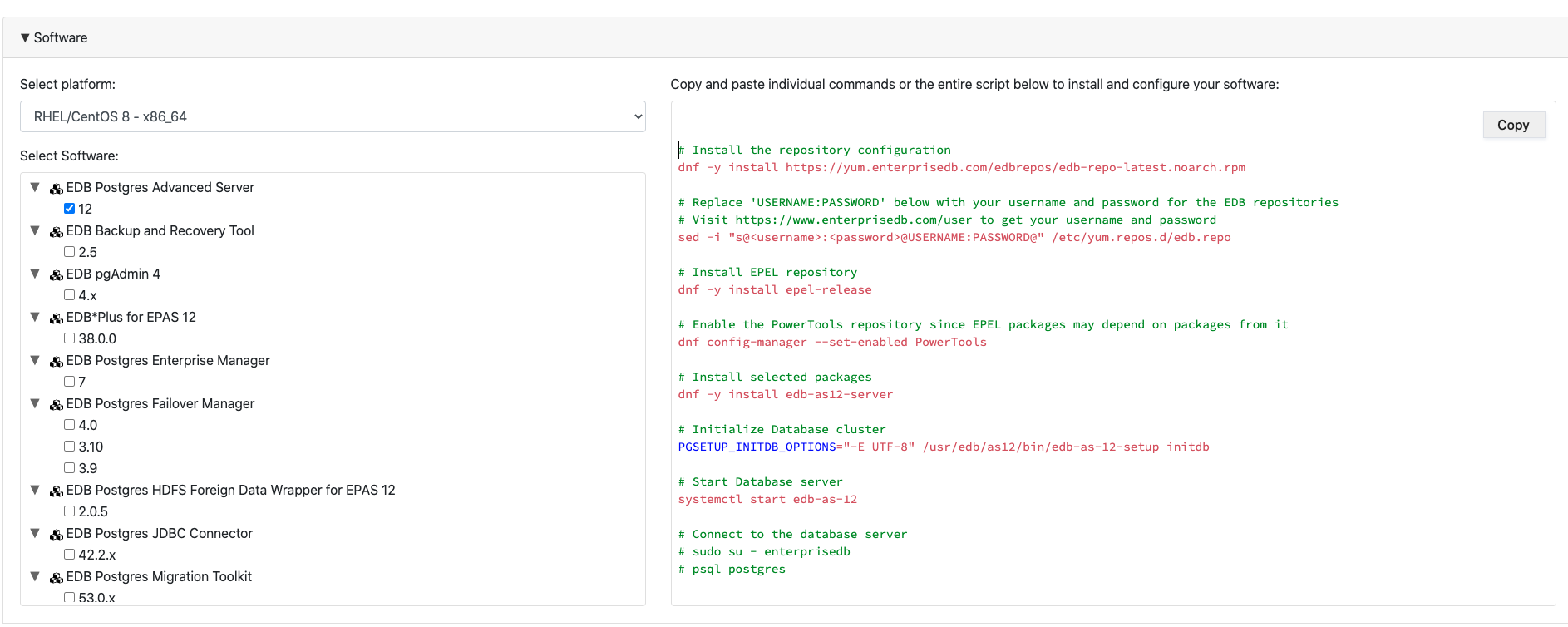
Task: Click the dnf install epel-release line
Action: (x=775, y=289)
